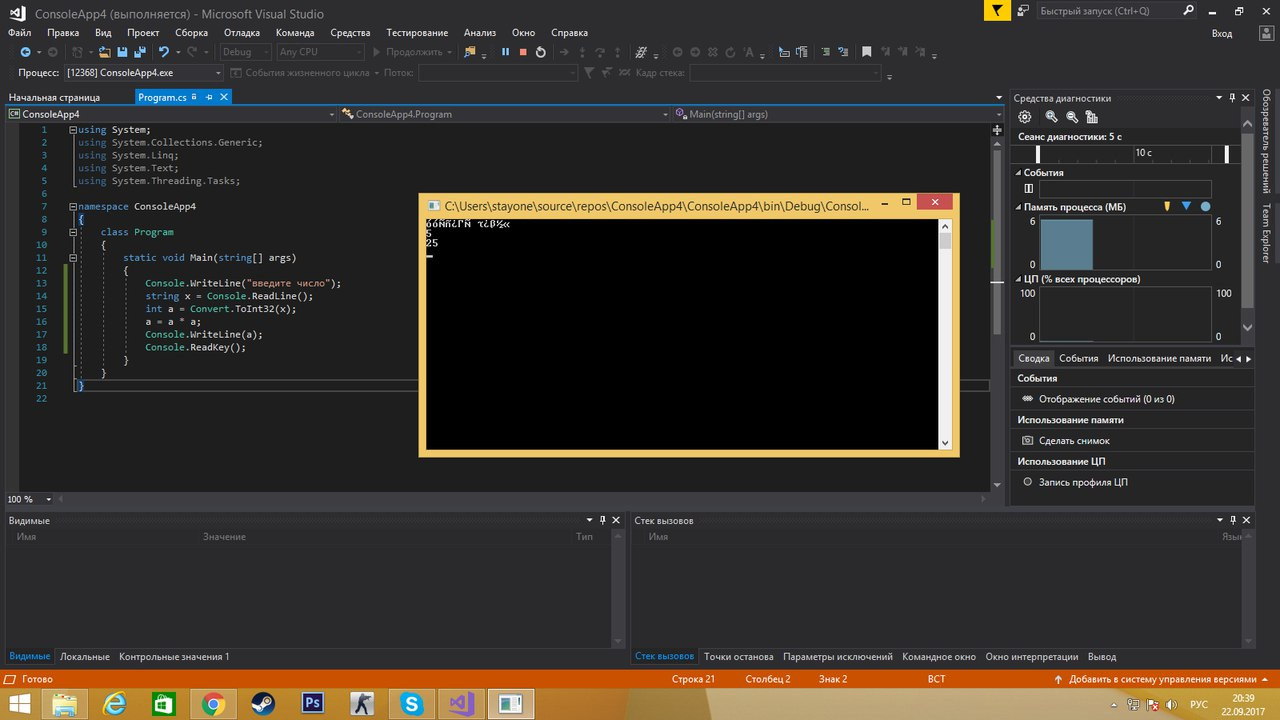The image size is (1280, 720).
Task: Open the Any CPU platform dropdown
Action: click(320, 52)
